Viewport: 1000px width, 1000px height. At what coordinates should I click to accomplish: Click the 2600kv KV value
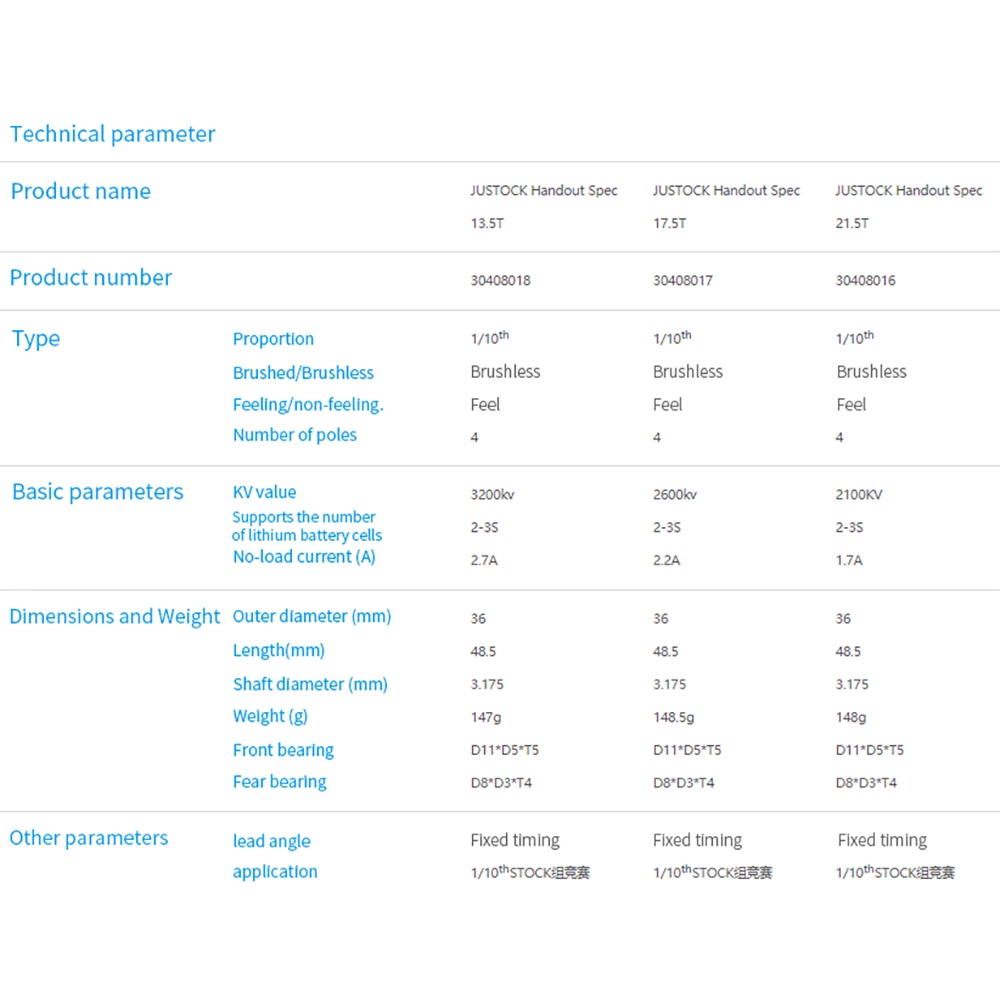tap(675, 495)
